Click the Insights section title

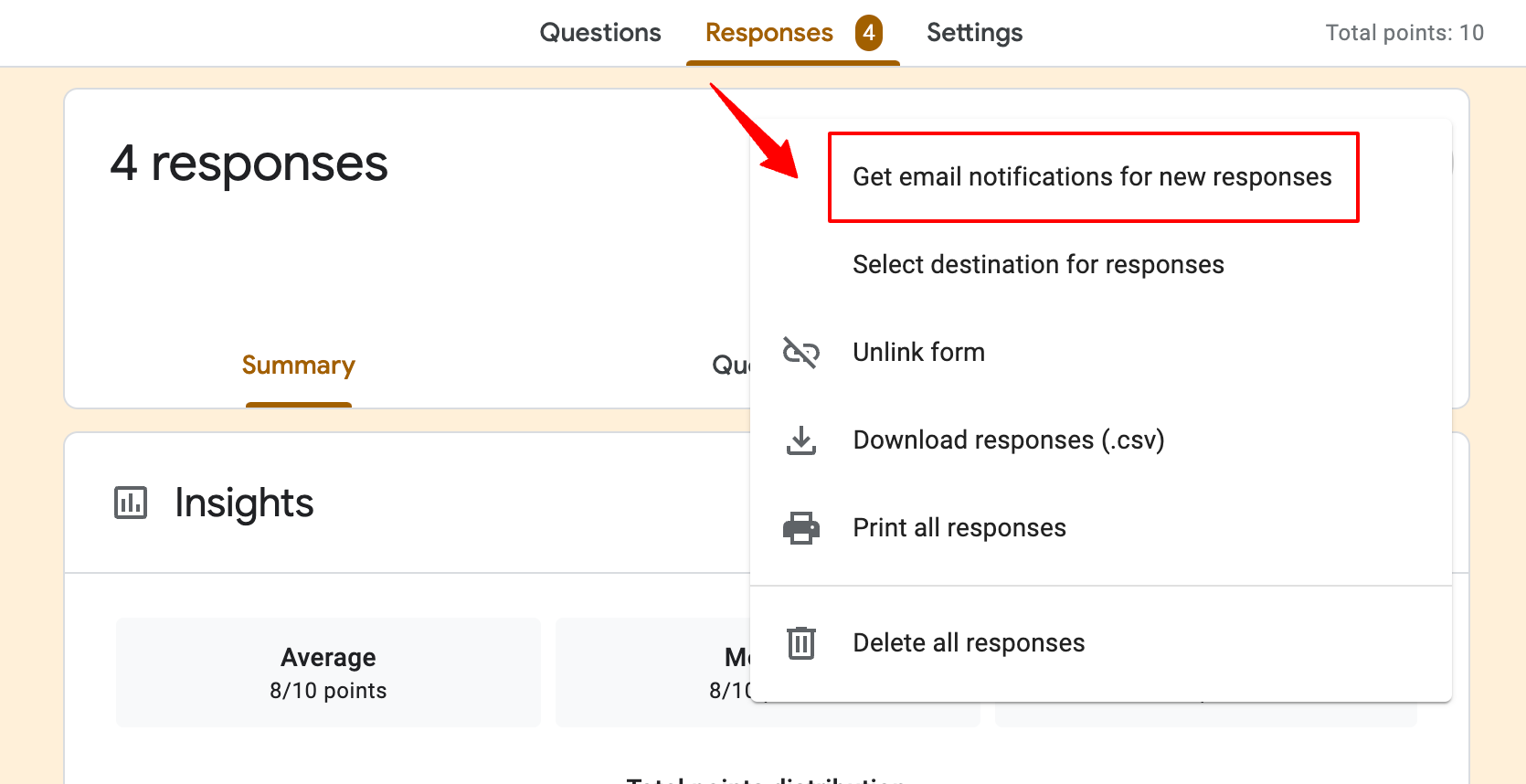[x=244, y=503]
